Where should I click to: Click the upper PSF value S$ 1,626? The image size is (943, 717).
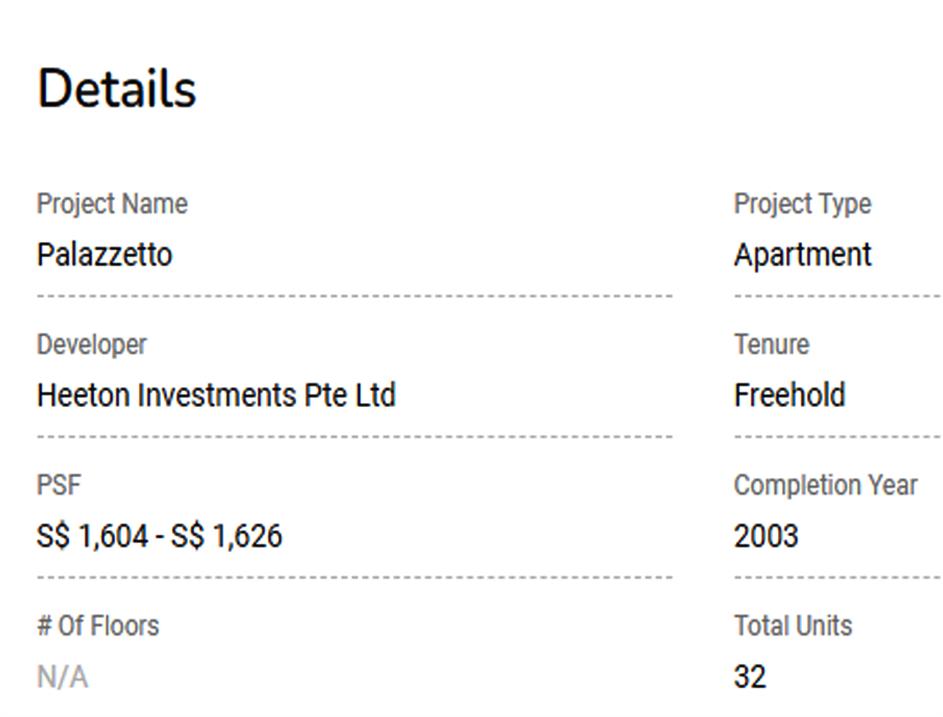click(227, 537)
